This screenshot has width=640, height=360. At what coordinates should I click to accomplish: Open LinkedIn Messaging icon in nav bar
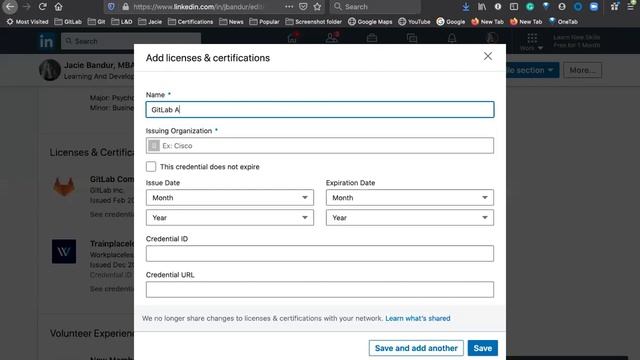click(x=412, y=38)
